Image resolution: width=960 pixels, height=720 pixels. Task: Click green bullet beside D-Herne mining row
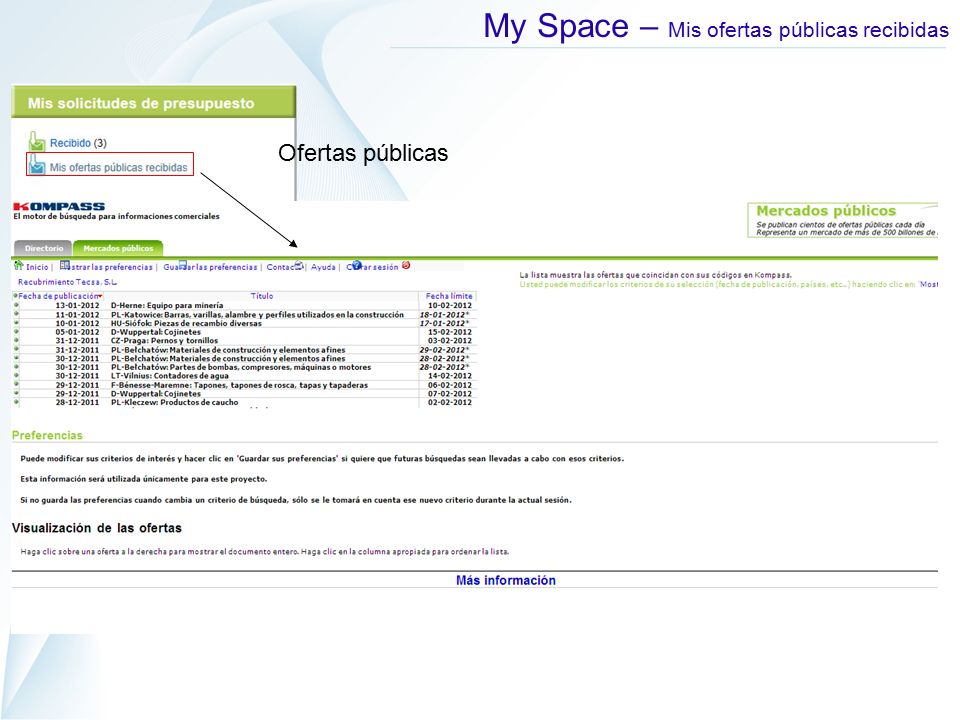tap(16, 305)
